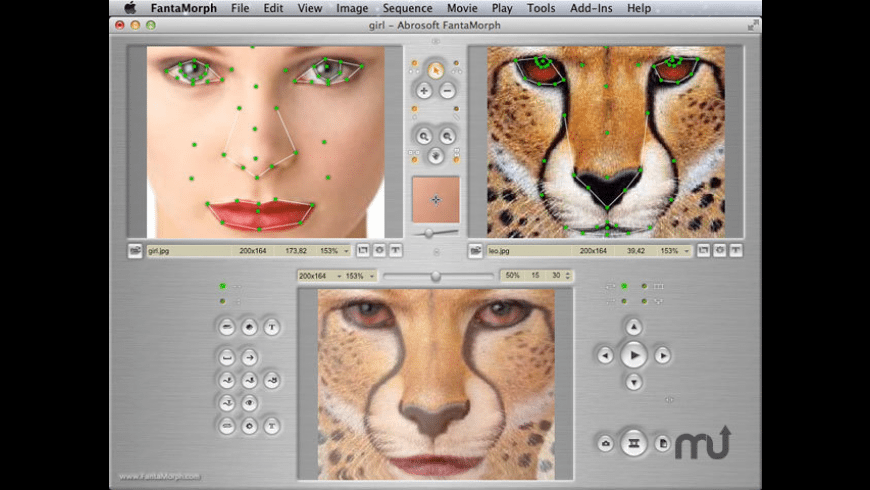This screenshot has height=490, width=870.
Task: Click the round effect icon for girl.jpg
Action: pyautogui.click(x=380, y=251)
